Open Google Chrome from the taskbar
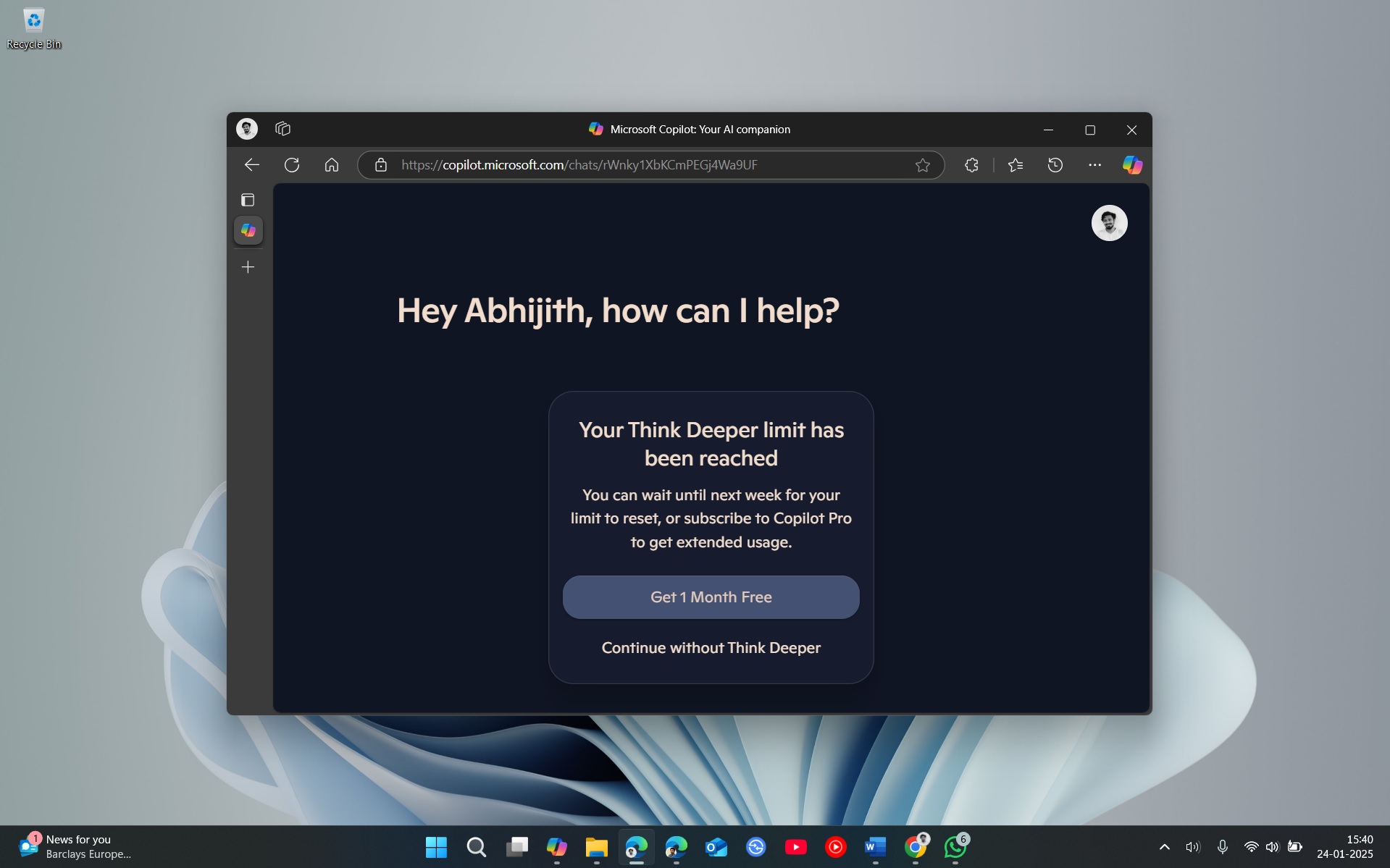Screen dimensions: 1390x868 point(916,847)
